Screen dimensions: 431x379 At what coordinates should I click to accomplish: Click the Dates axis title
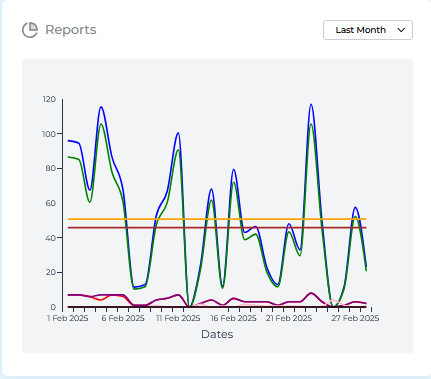pyautogui.click(x=217, y=334)
